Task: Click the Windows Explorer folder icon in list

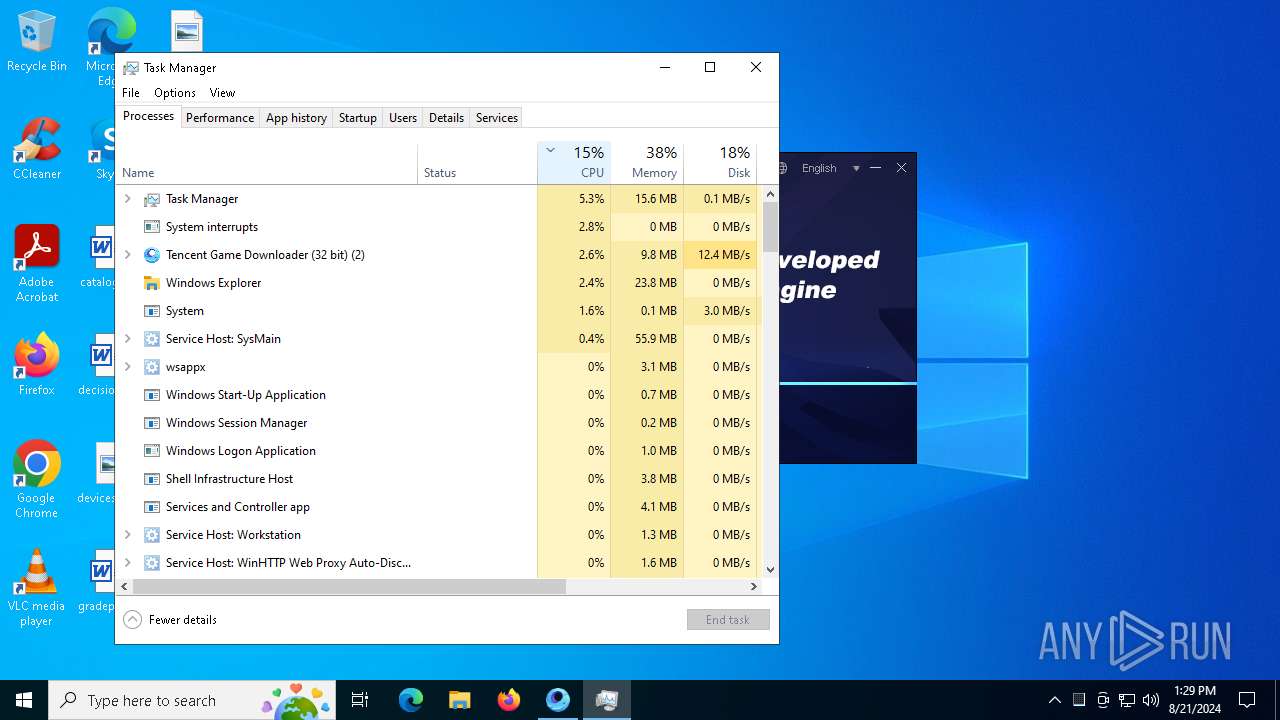Action: click(152, 283)
